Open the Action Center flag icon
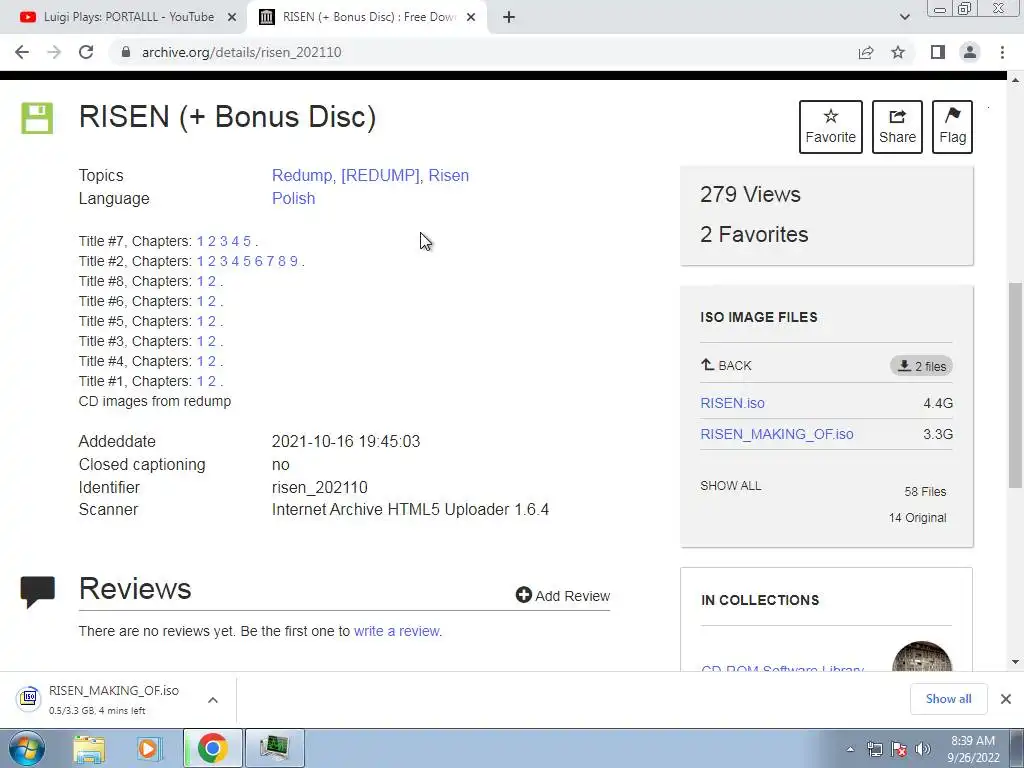Viewport: 1024px width, 768px height. coord(899,749)
